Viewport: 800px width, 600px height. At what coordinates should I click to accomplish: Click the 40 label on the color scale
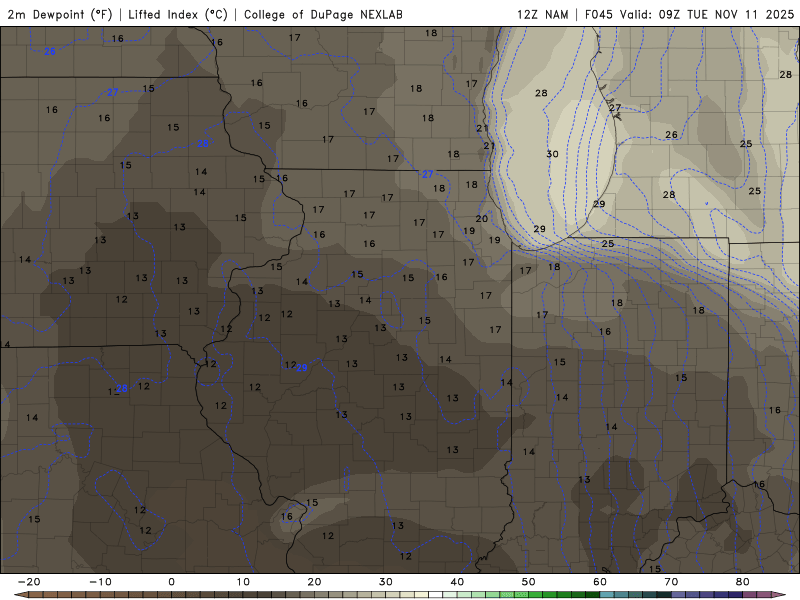pyautogui.click(x=457, y=582)
